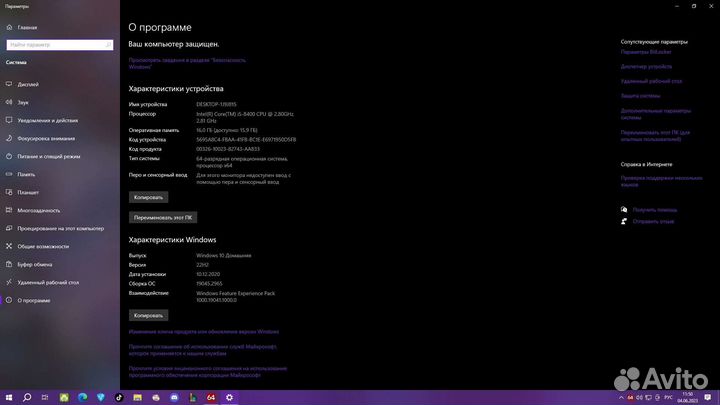Image resolution: width=720 pixels, height=405 pixels.
Task: Open the notification center icon
Action: [x=708, y=398]
